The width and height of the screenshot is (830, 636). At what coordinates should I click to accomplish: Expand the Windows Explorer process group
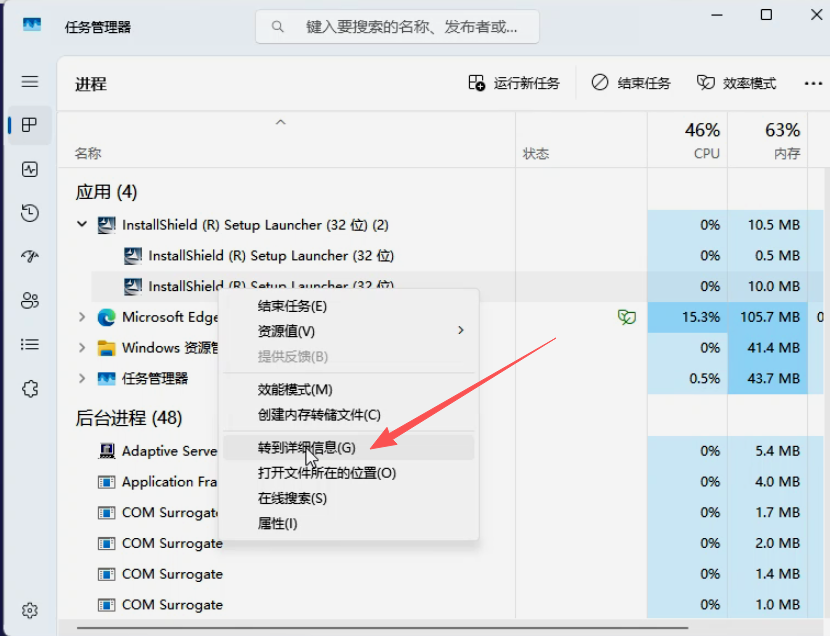coord(82,348)
